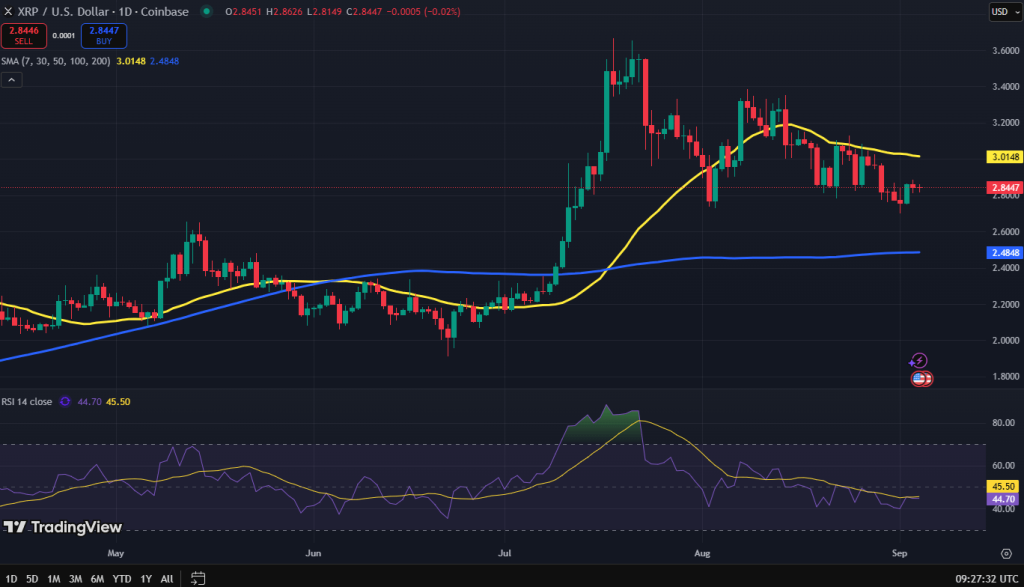The width and height of the screenshot is (1024, 587).
Task: Switch to the 6M time range
Action: click(97, 579)
